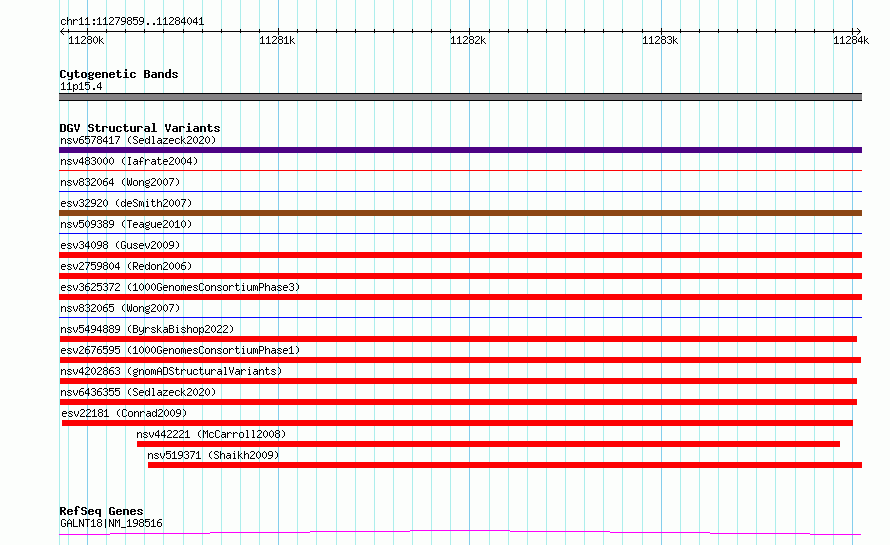
Task: Open nsv4202863 (gnomADStructuralVariants) label
Action: 171,371
